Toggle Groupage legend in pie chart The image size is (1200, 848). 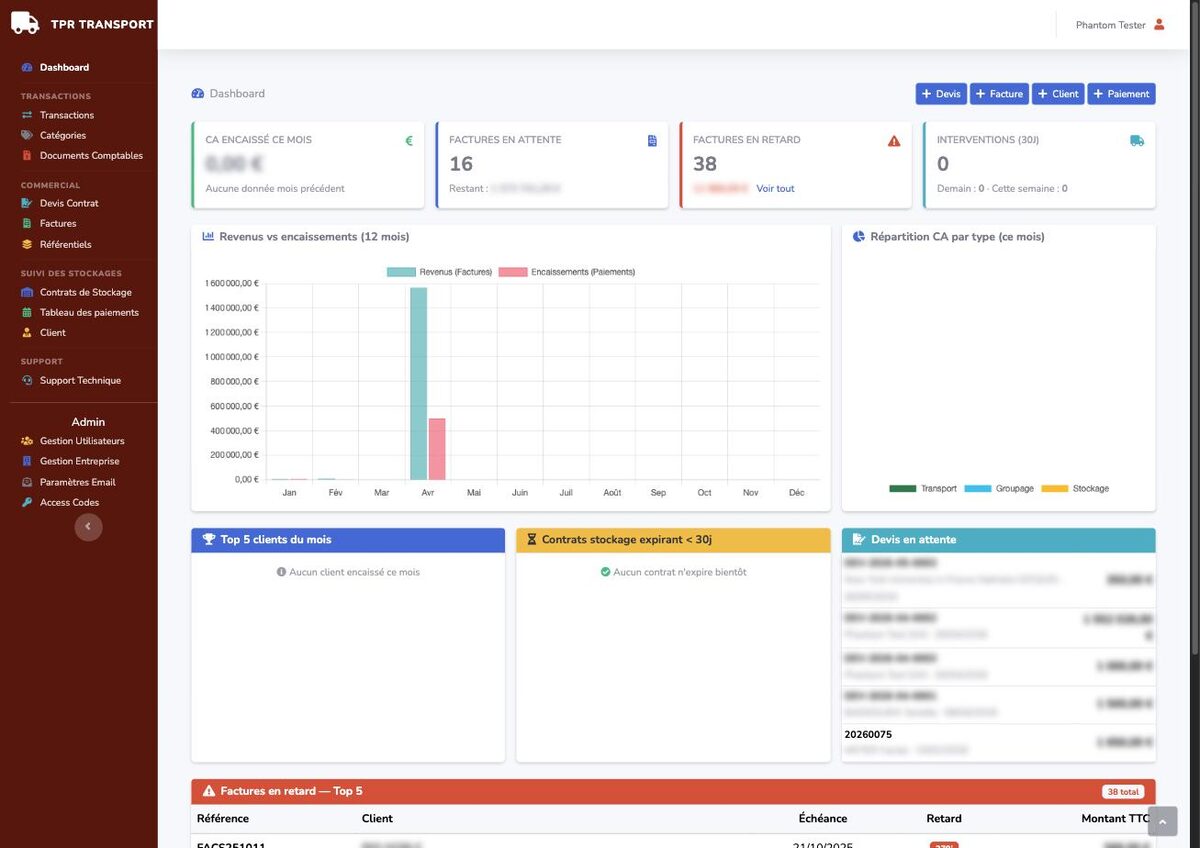[x=999, y=488]
